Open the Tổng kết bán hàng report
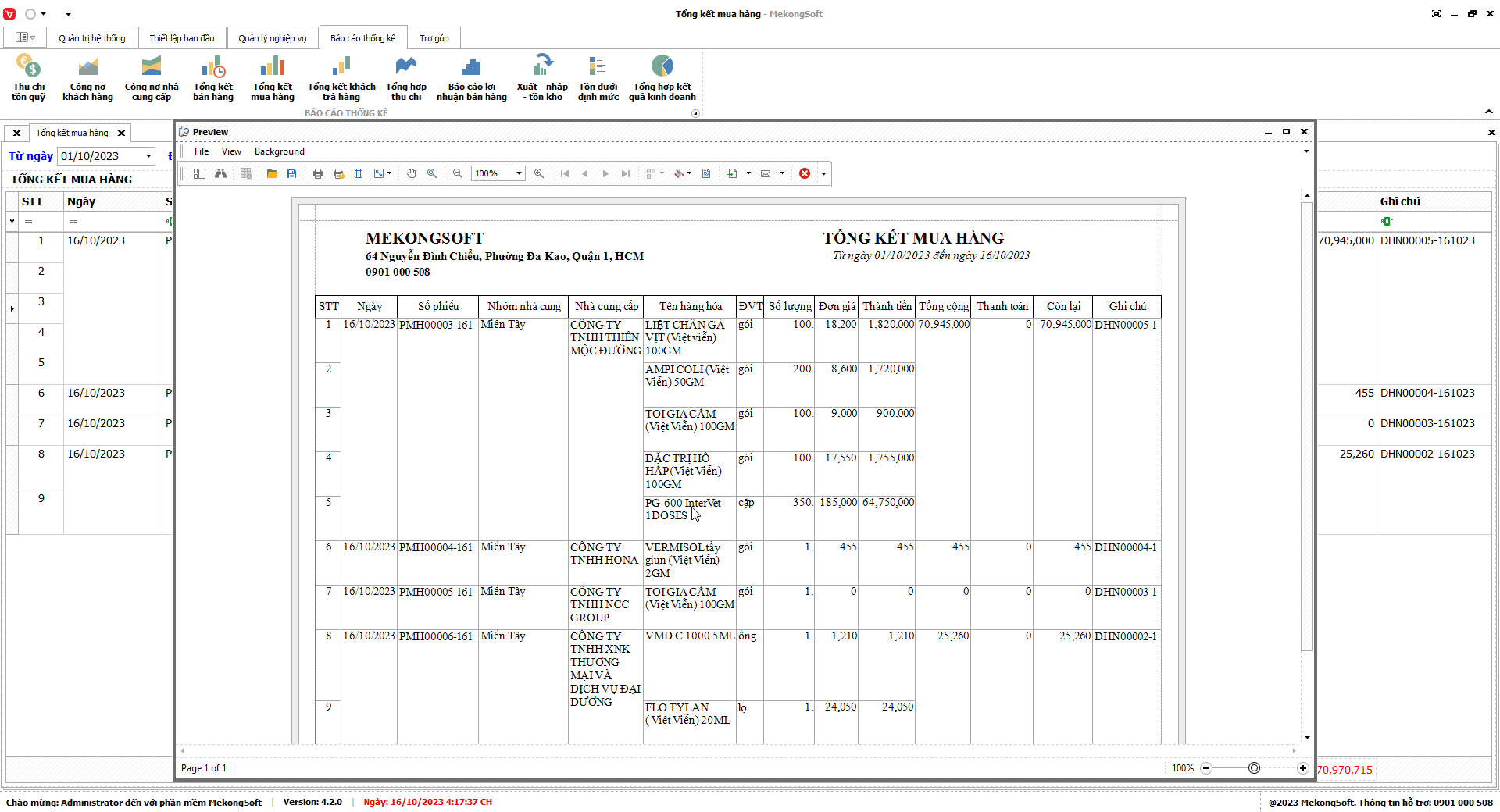The height and width of the screenshot is (812, 1500). [212, 78]
